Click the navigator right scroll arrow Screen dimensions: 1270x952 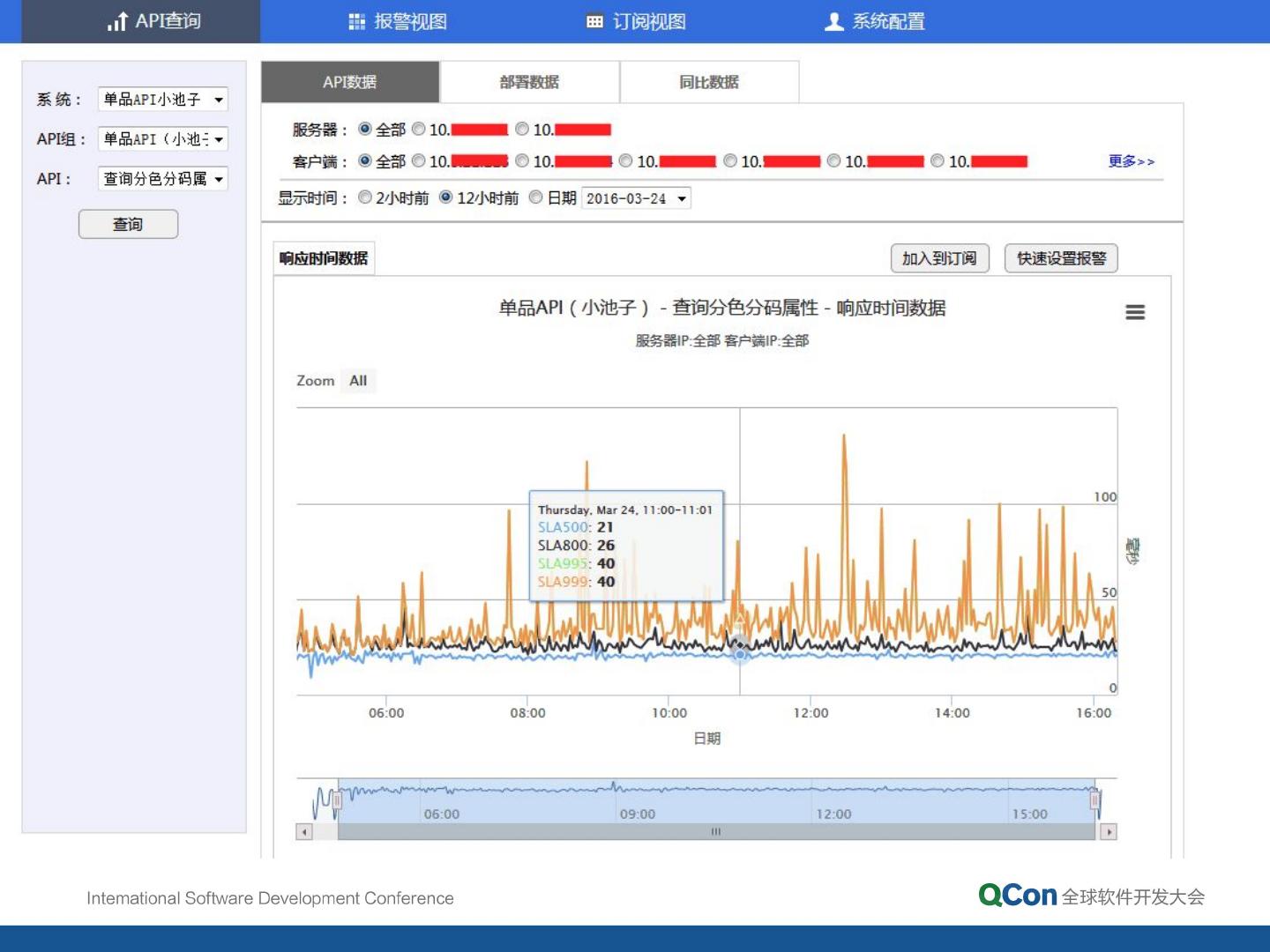tap(1109, 831)
